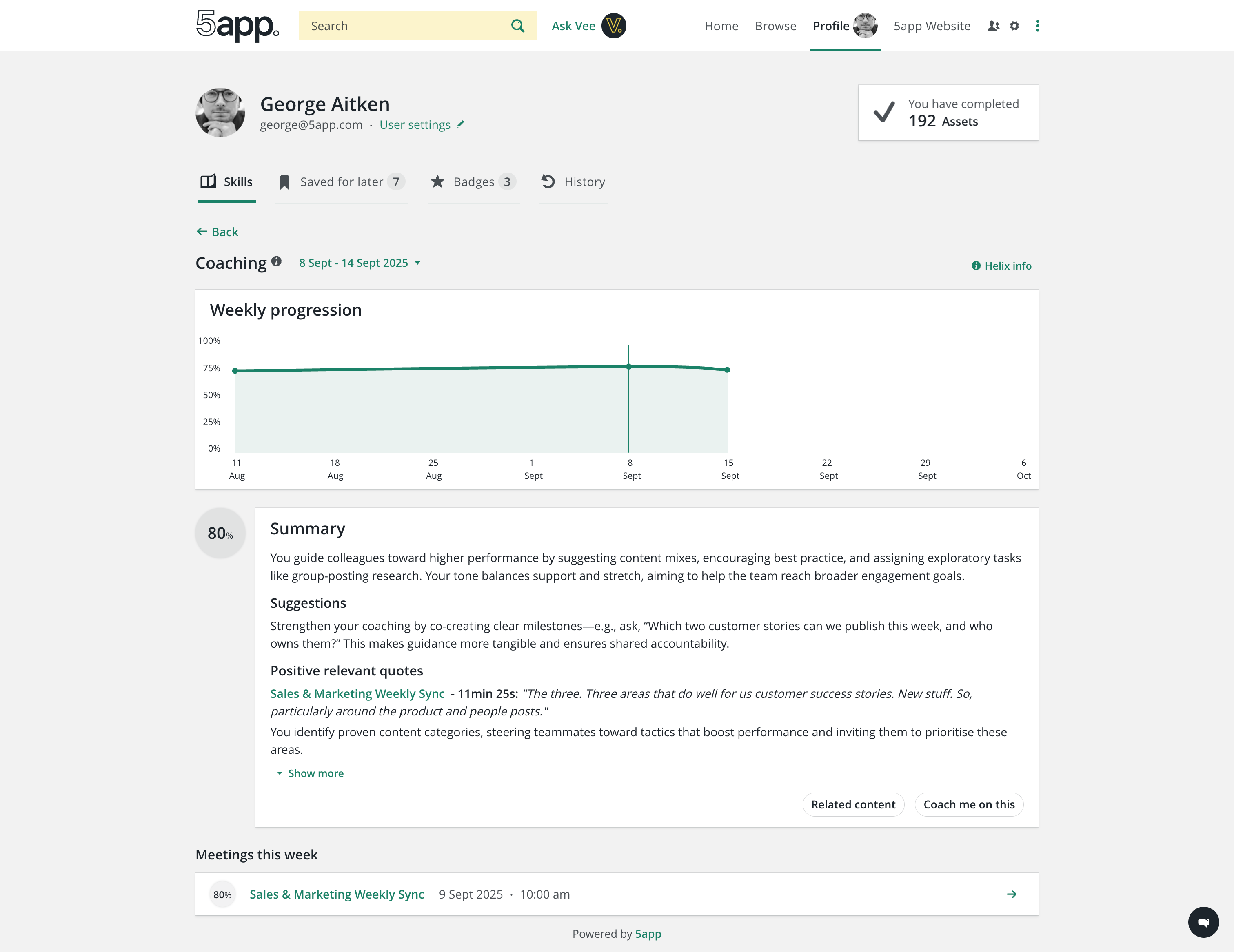Select the 8 Sept point on chart

628,366
